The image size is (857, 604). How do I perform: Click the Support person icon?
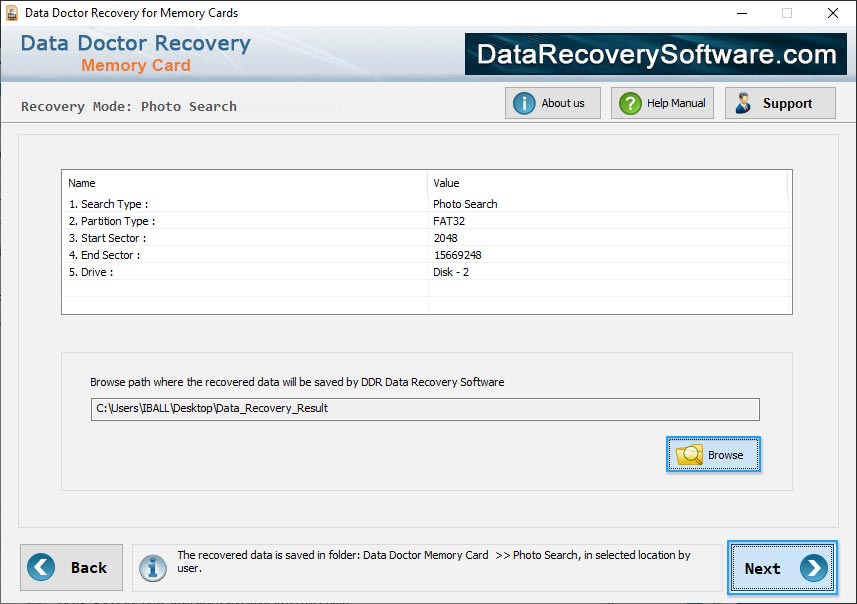742,102
